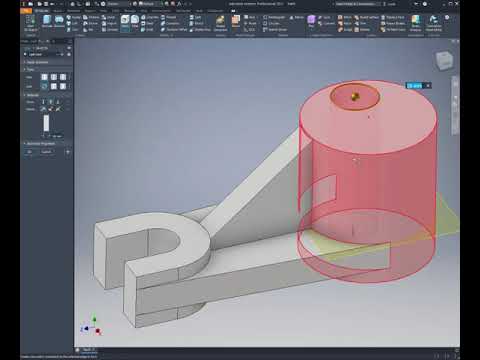Close the in-canvas value input box
This screenshot has height=360, width=480.
click(x=428, y=86)
